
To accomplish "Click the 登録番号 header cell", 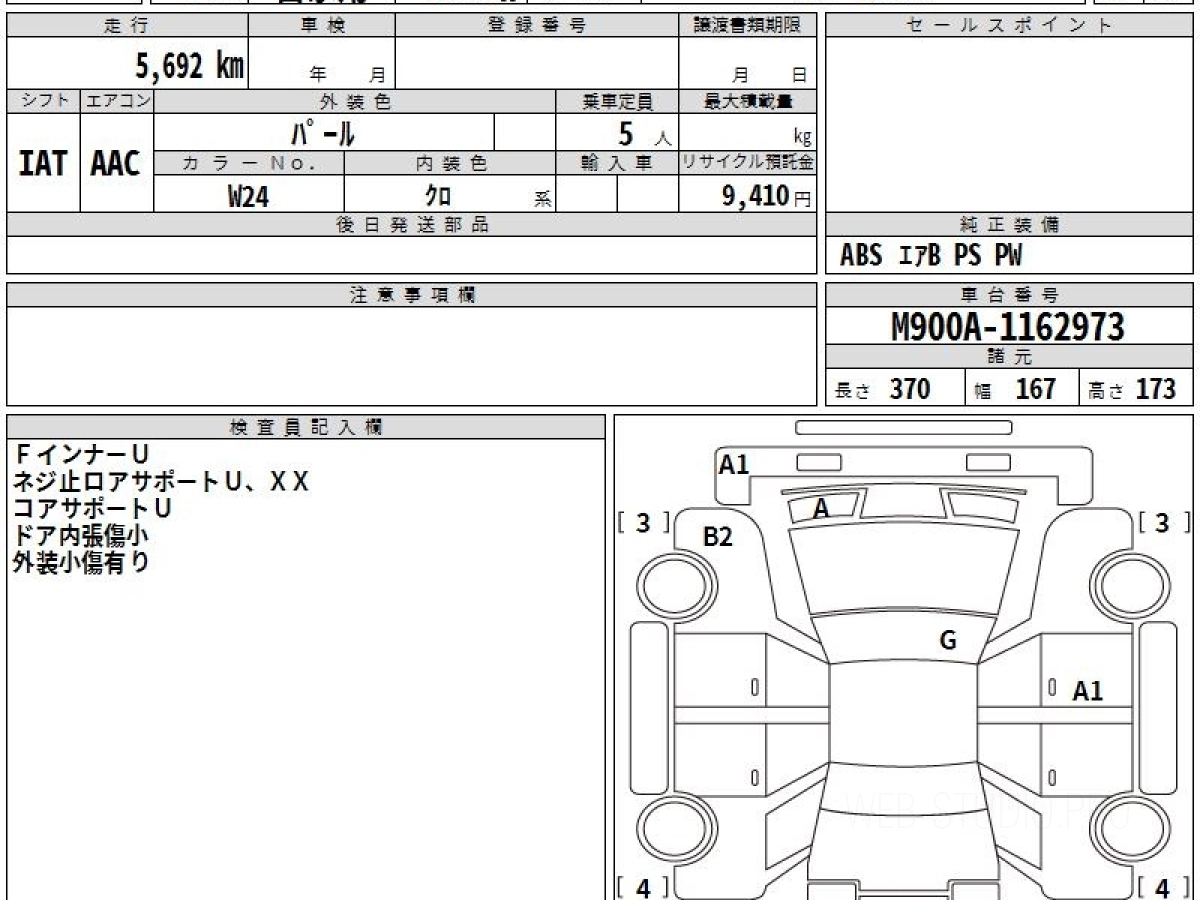I will tap(537, 26).
